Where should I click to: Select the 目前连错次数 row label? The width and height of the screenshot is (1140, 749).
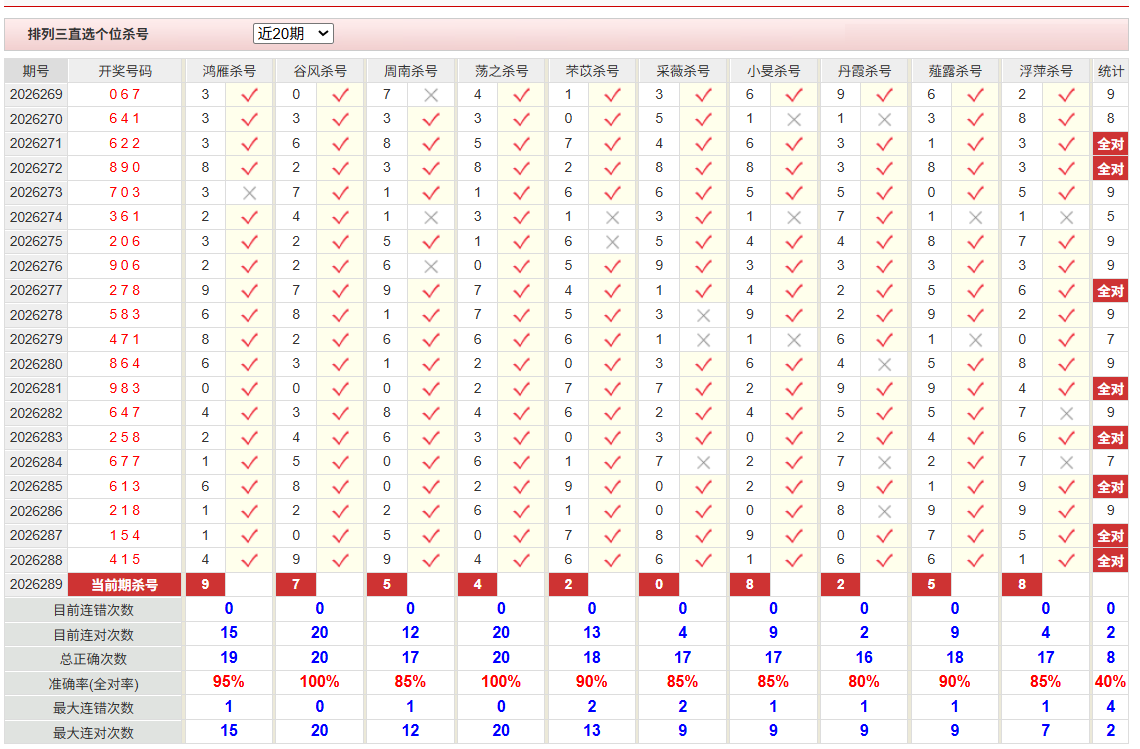[x=93, y=610]
